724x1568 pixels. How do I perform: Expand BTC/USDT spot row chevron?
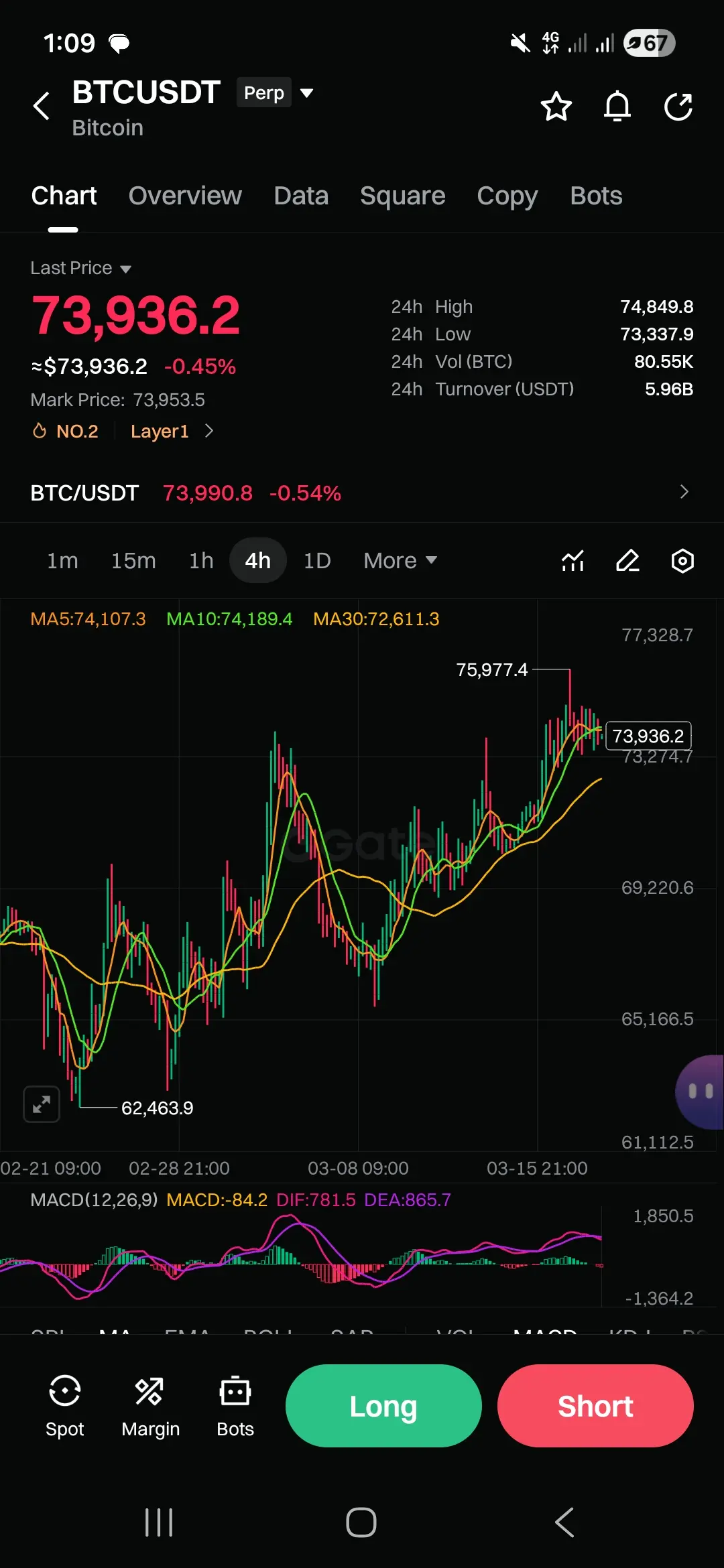(x=684, y=492)
